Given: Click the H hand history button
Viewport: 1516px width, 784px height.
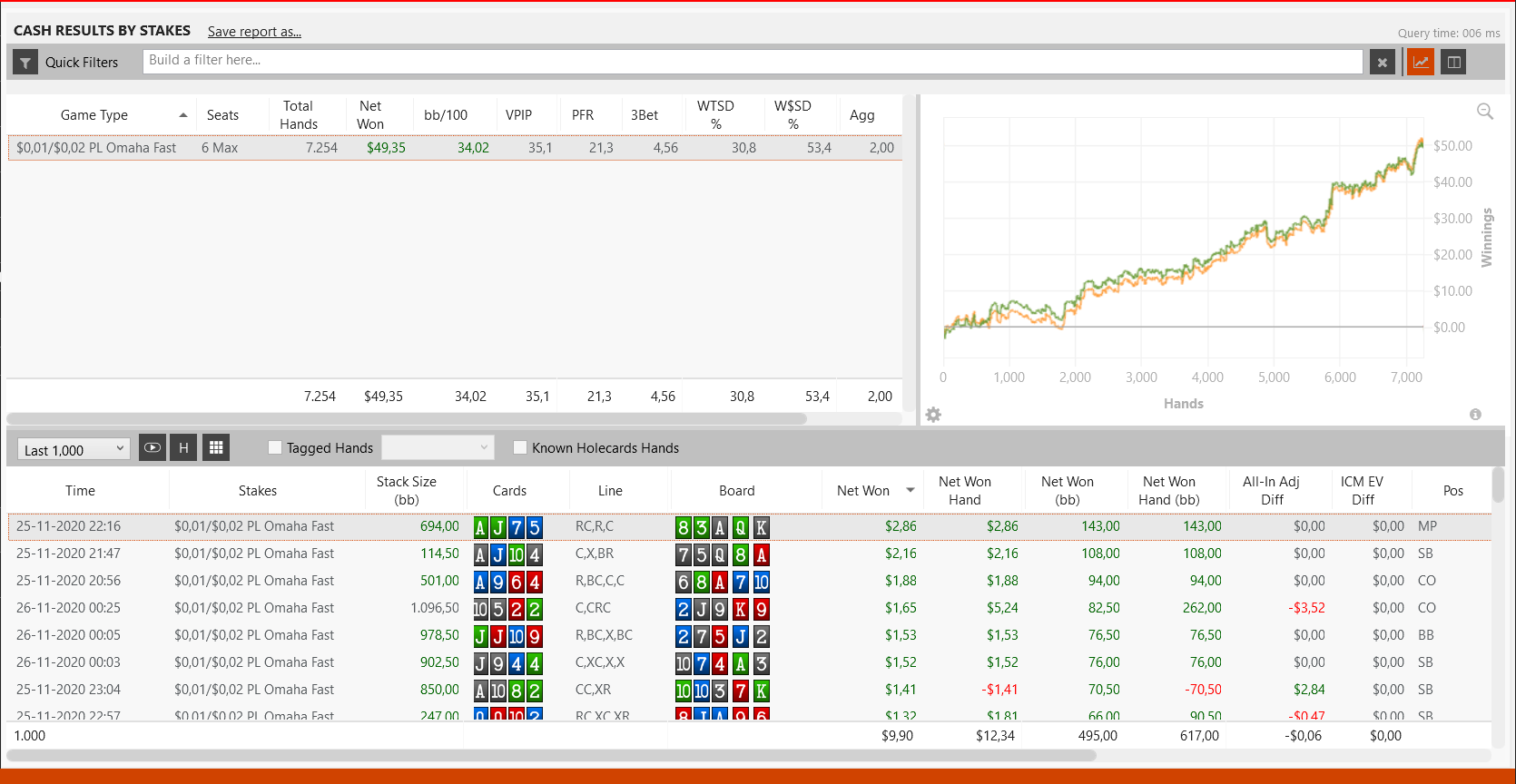Looking at the screenshot, I should tap(183, 447).
